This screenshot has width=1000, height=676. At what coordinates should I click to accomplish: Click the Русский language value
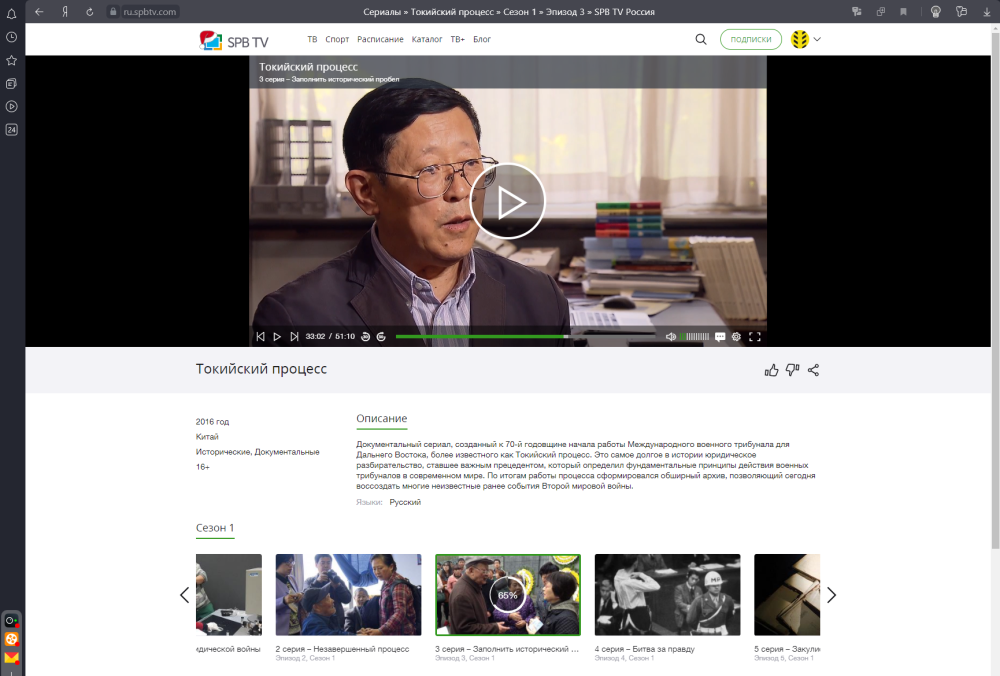click(x=405, y=503)
